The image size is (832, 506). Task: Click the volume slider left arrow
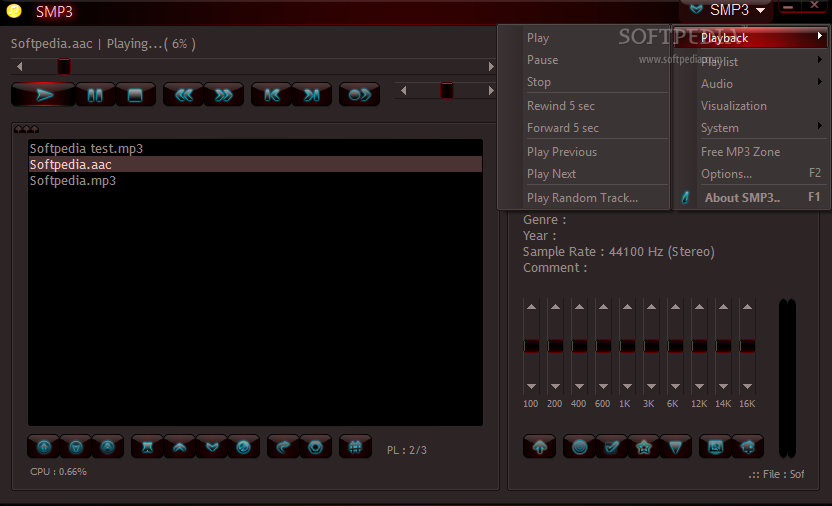(404, 91)
